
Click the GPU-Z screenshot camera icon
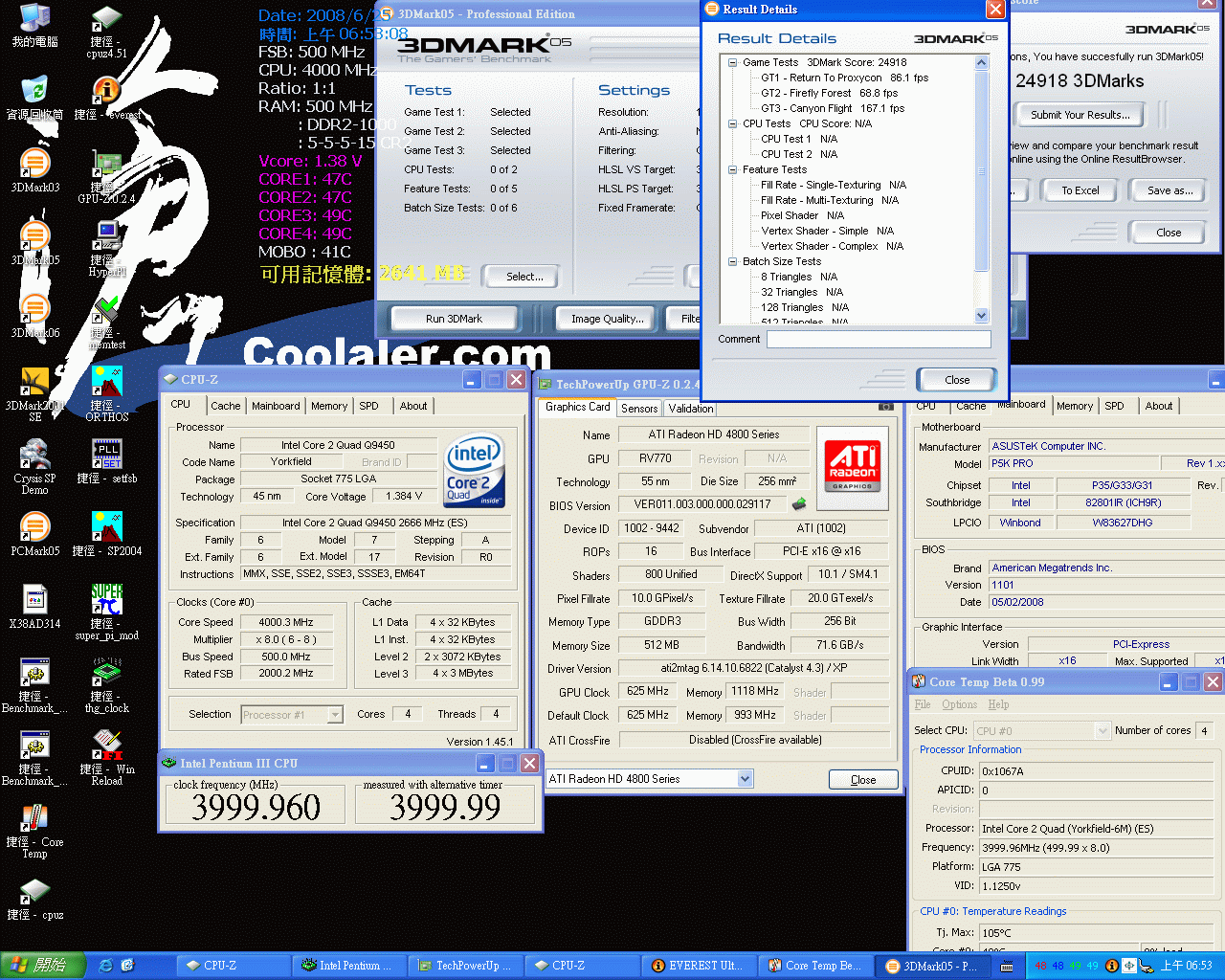click(885, 407)
